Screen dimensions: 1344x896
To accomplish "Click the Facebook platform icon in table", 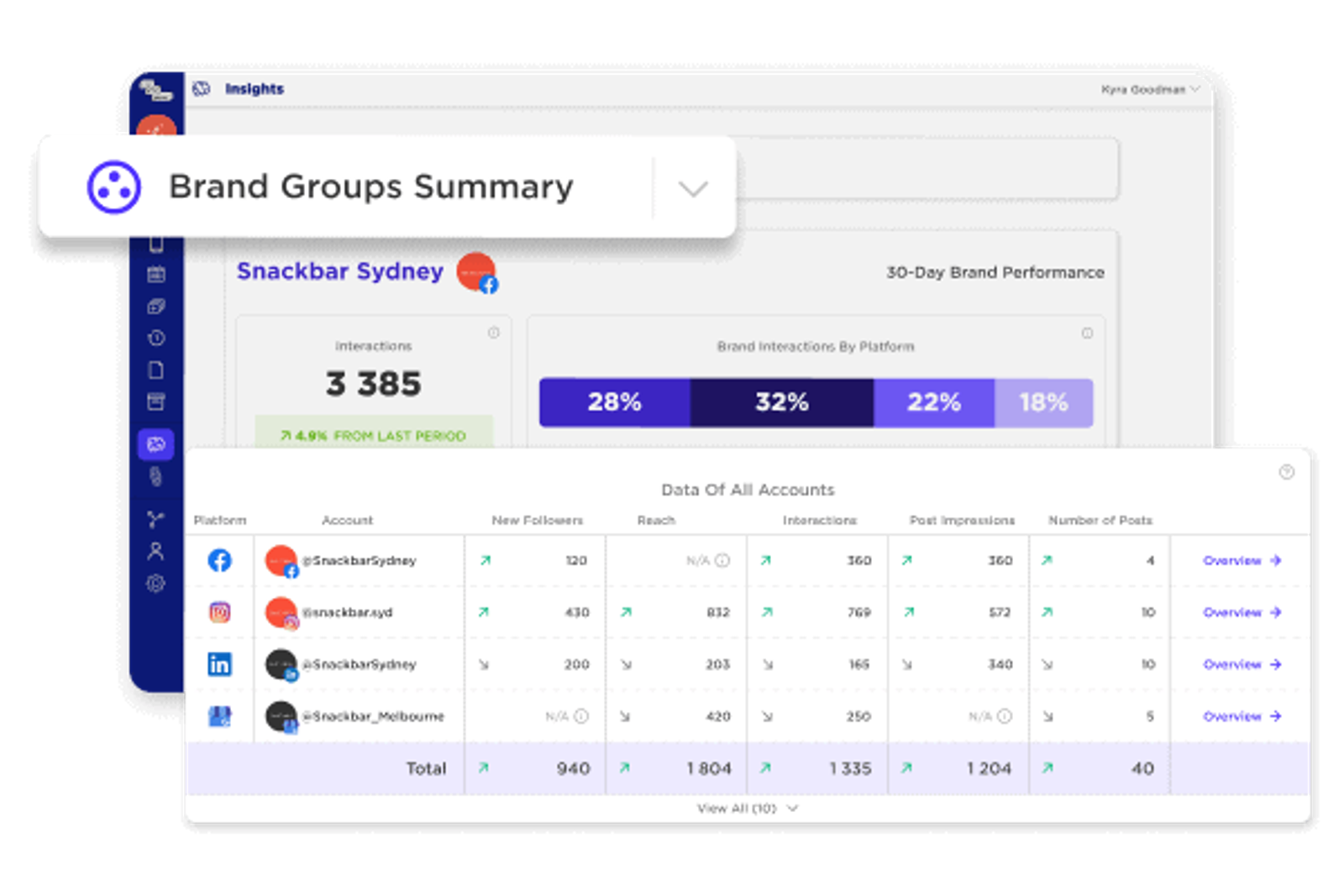I will (219, 560).
